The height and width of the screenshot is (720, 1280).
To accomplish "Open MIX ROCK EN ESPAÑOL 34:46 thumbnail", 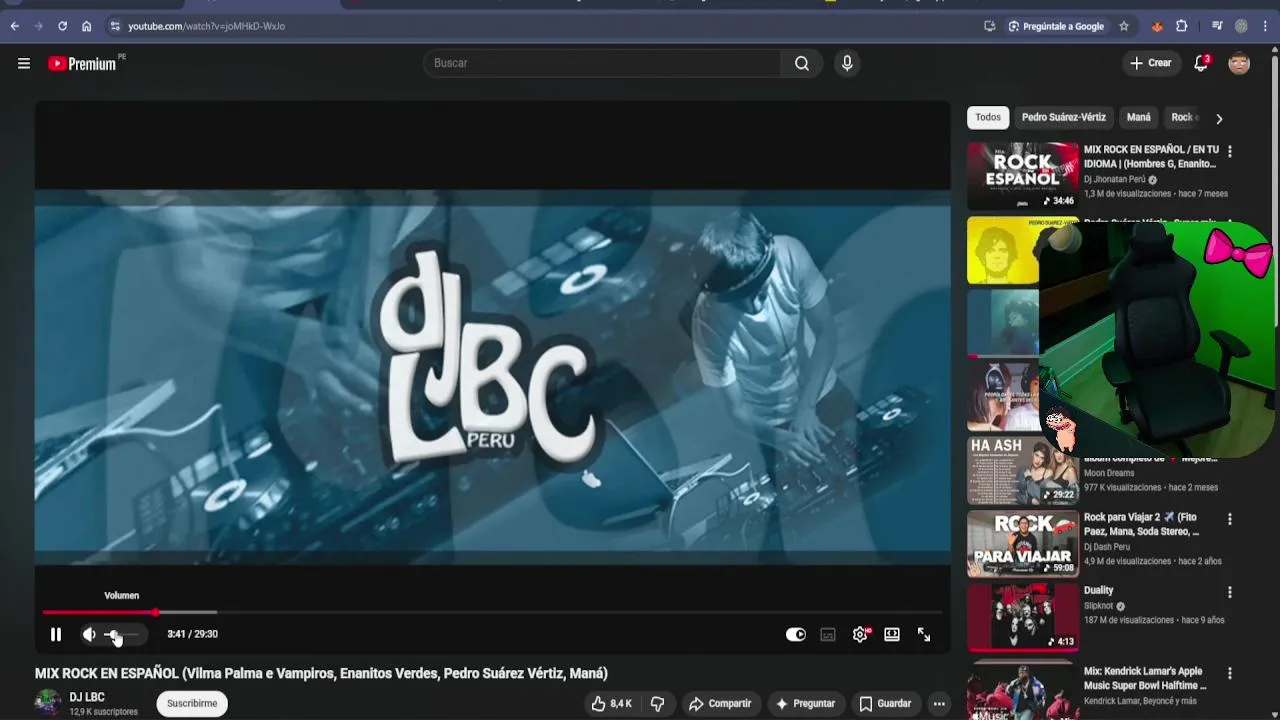I will (1023, 175).
